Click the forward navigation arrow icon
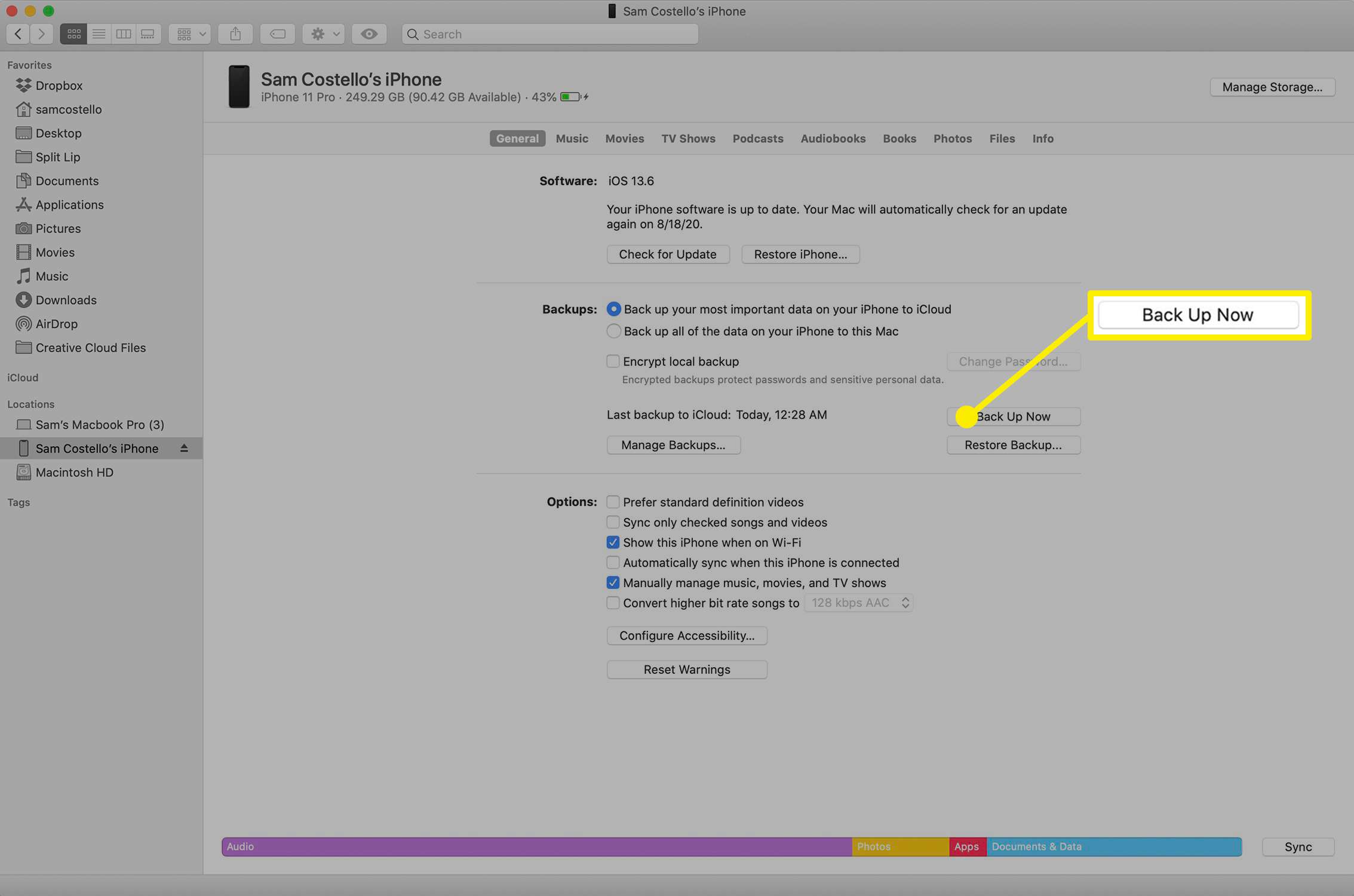 coord(40,34)
